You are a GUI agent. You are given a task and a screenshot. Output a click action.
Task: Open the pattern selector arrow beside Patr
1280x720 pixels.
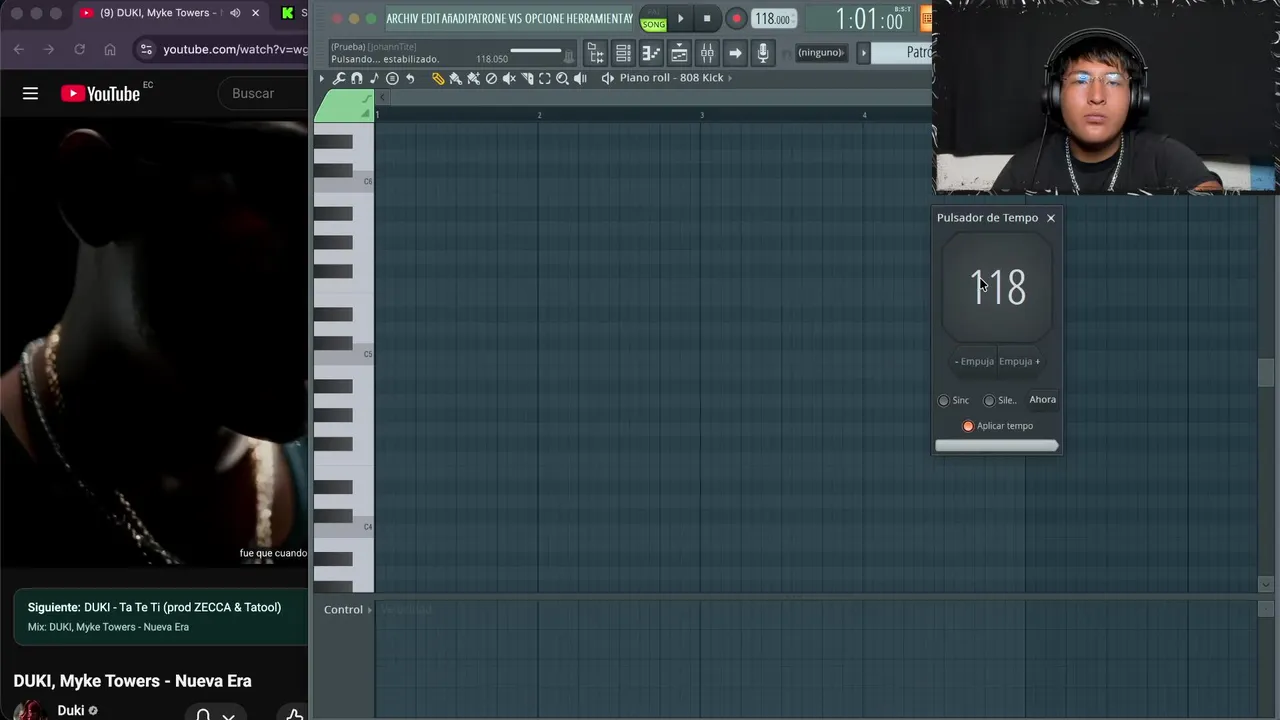tap(863, 52)
